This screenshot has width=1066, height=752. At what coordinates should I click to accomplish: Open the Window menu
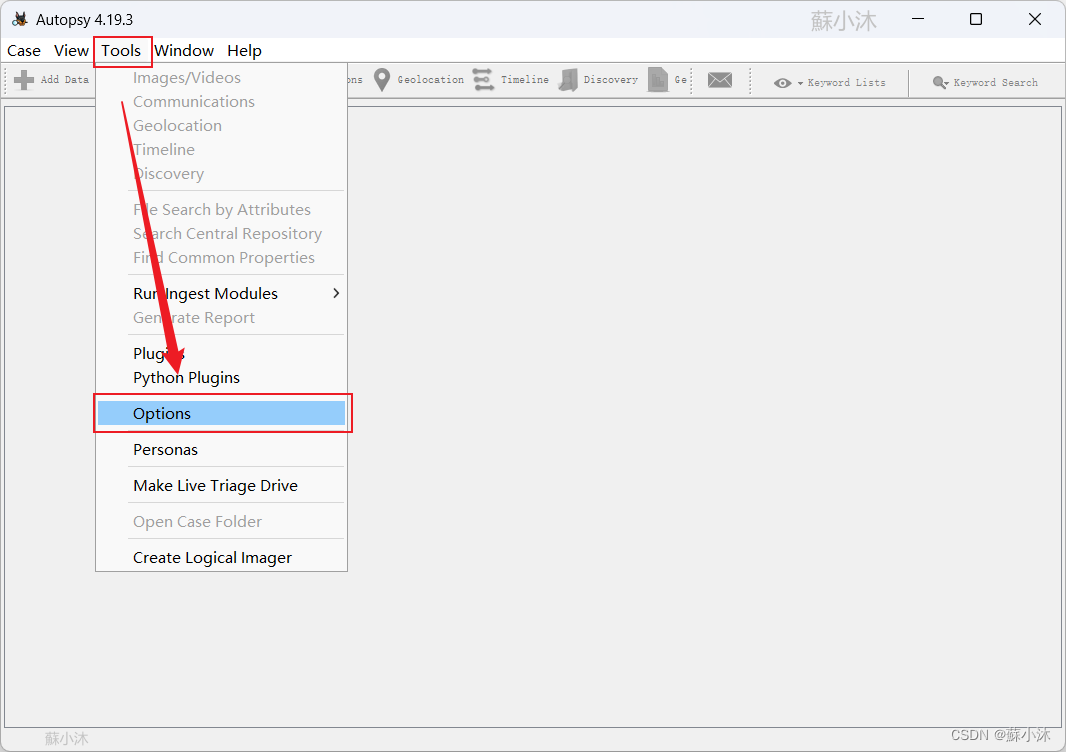point(184,50)
